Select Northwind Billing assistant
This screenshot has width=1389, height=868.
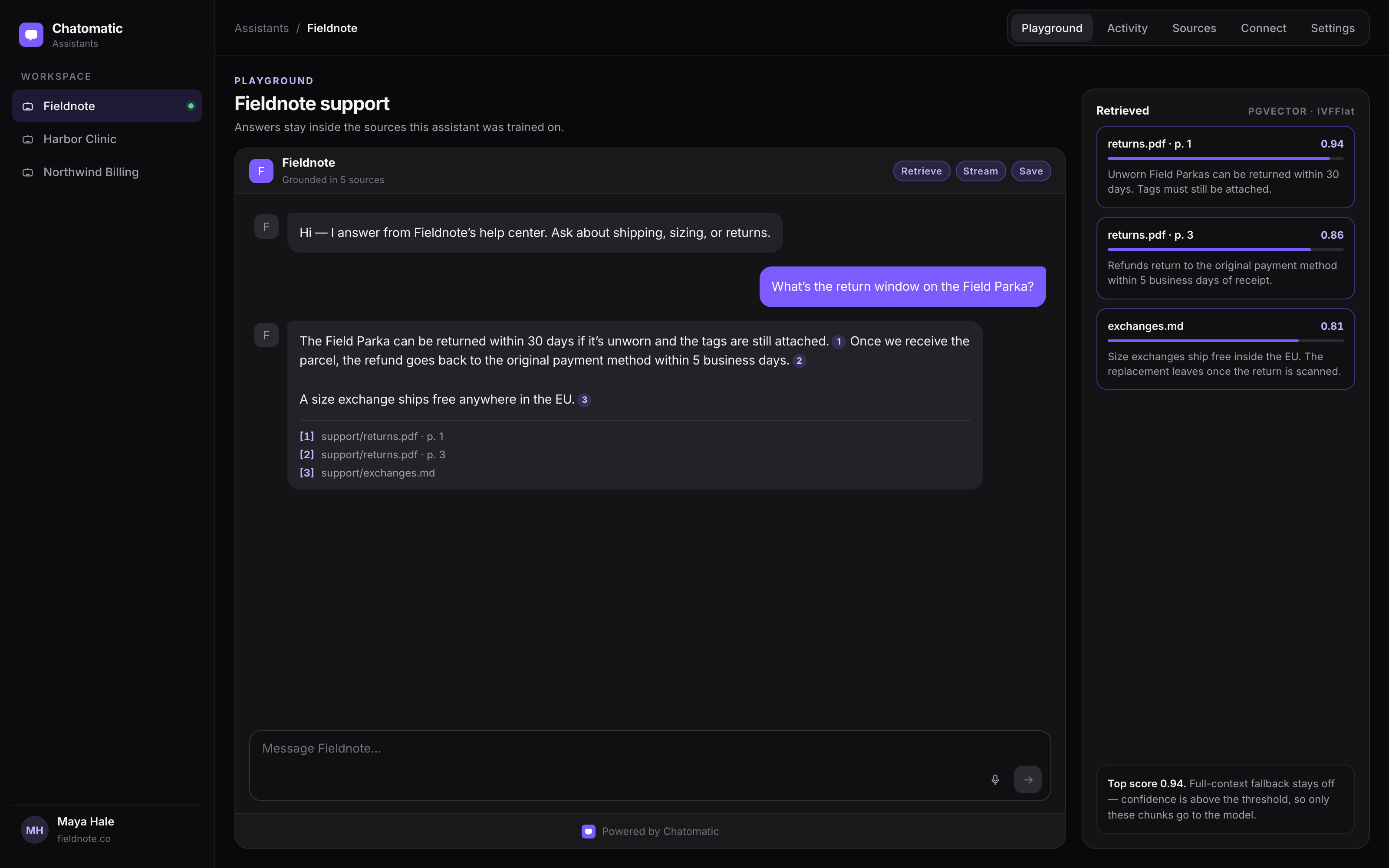click(x=107, y=172)
